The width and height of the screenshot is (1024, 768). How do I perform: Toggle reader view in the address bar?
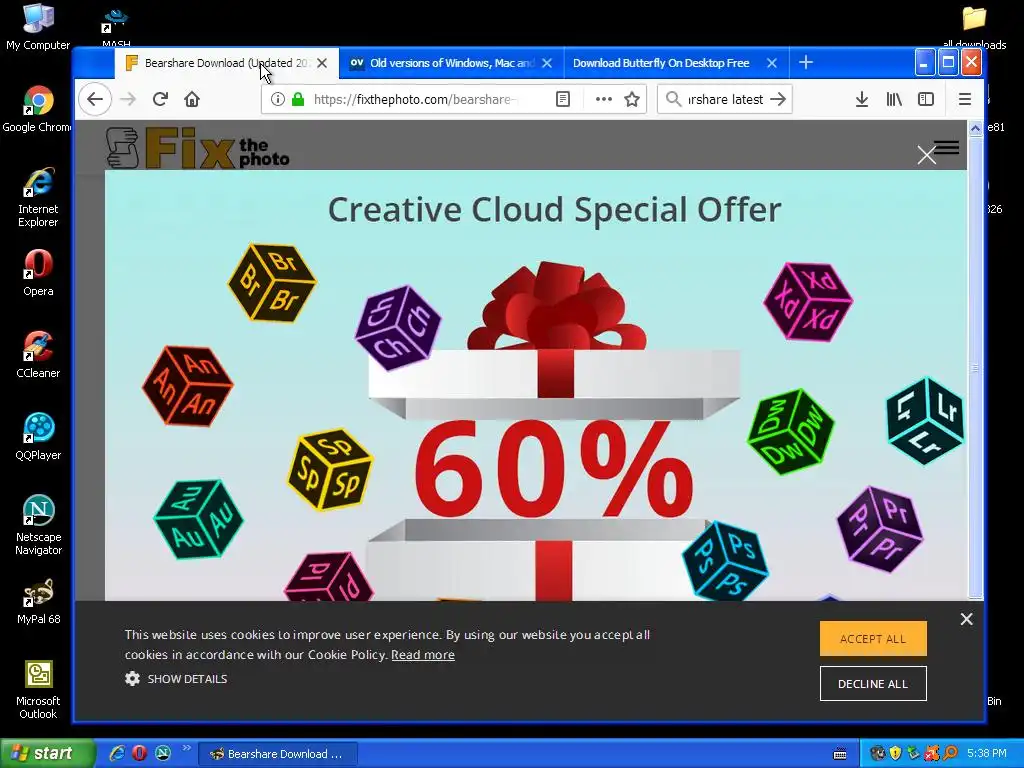563,99
